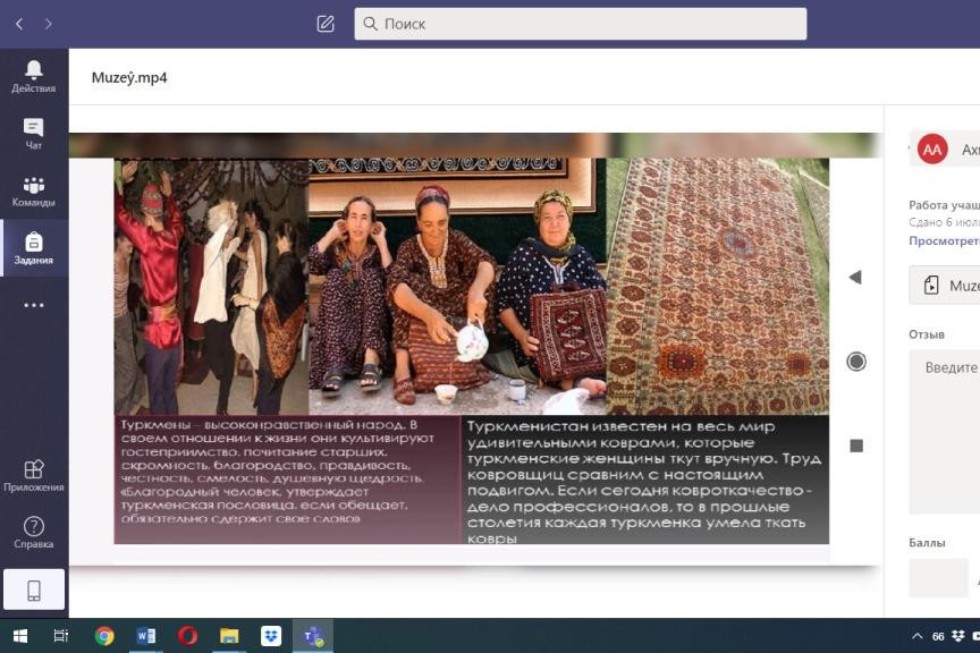
Task: Open Help (Справка) in the sidebar
Action: pos(34,532)
